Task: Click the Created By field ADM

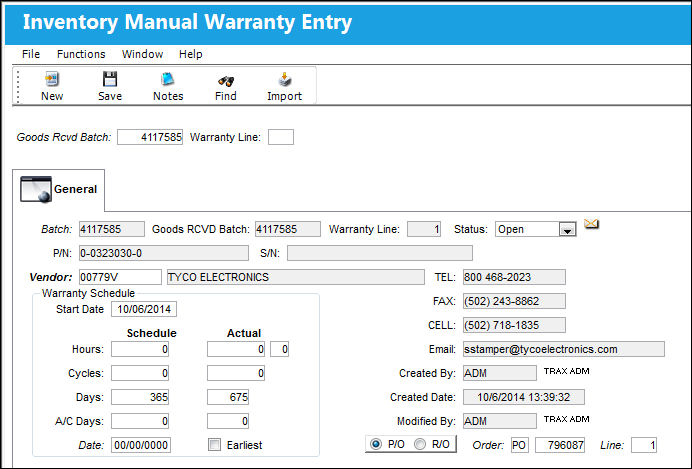Action: pos(500,373)
